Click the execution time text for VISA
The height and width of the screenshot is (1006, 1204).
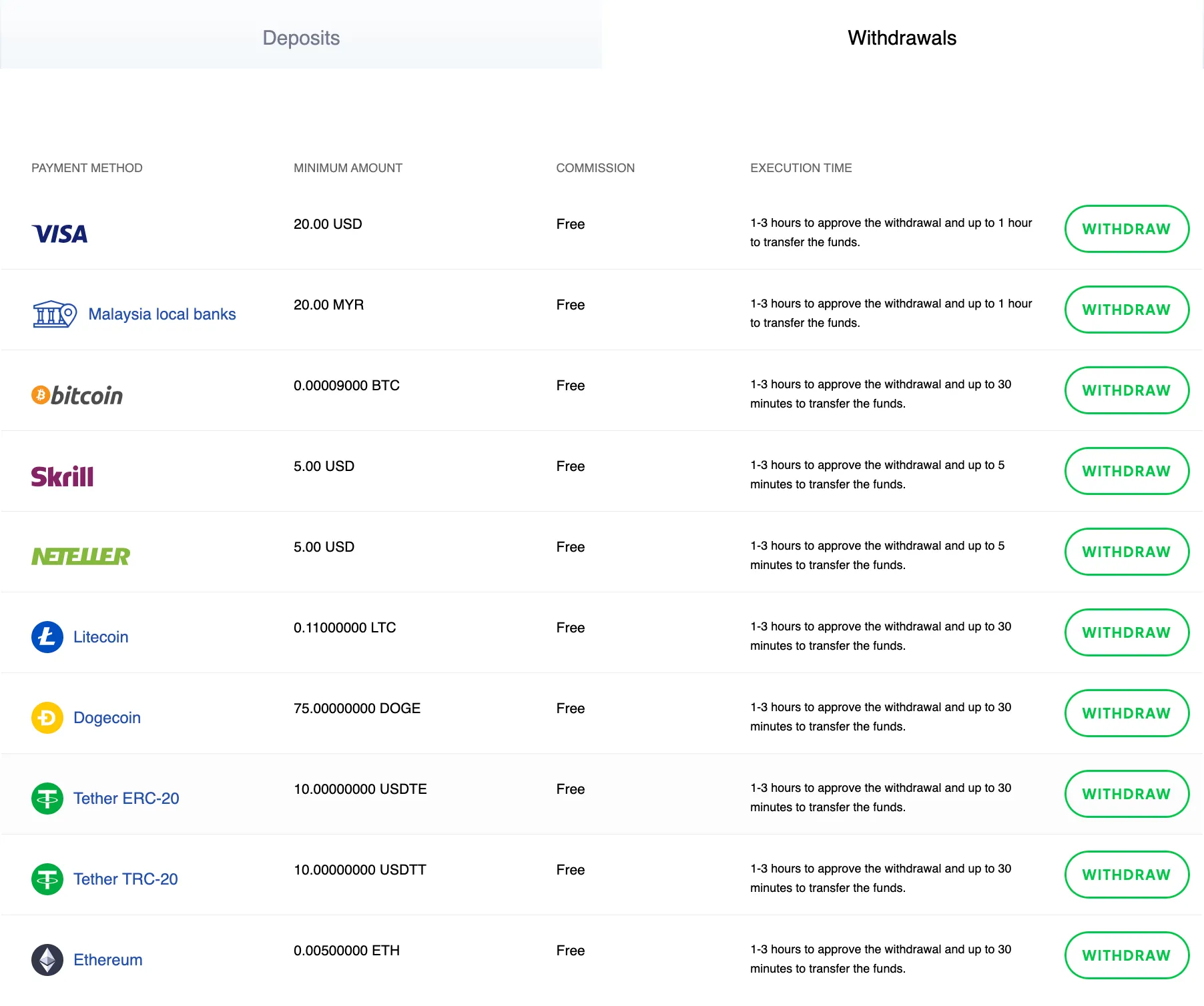click(891, 232)
